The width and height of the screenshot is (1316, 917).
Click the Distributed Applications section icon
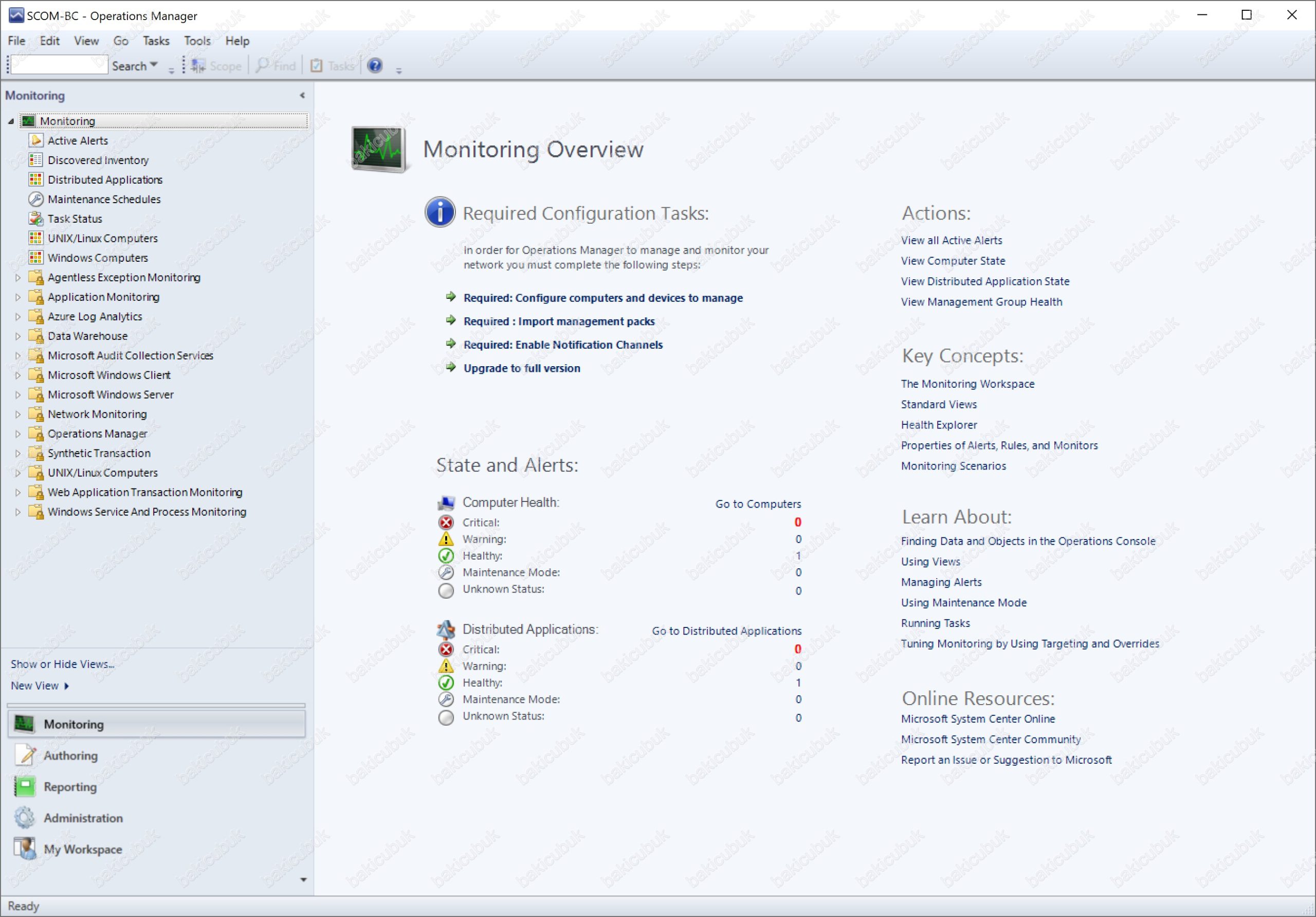(446, 630)
